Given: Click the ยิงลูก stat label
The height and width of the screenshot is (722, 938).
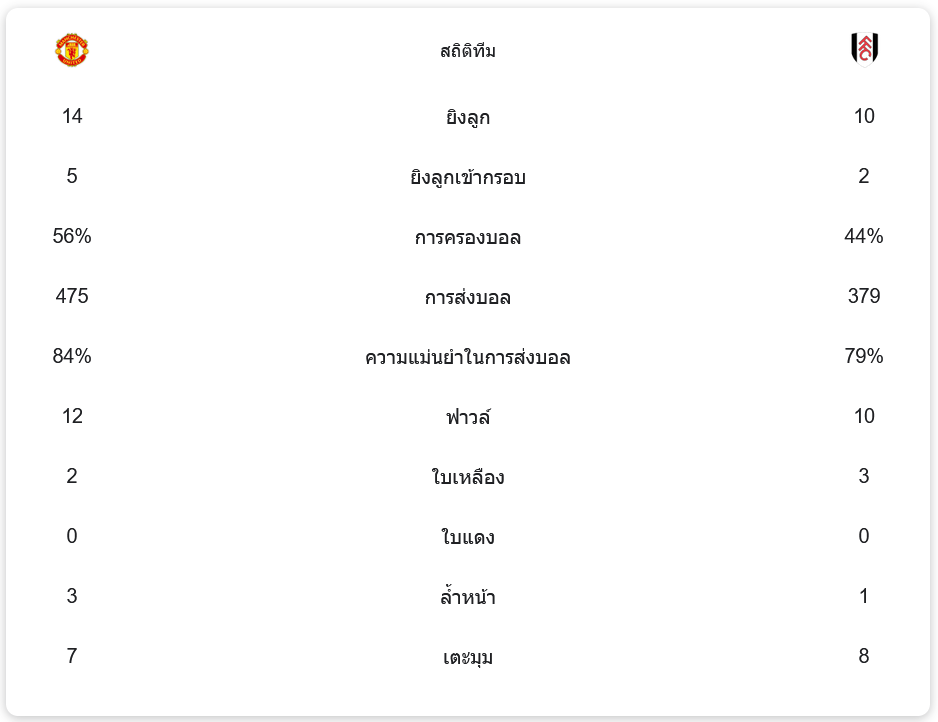Looking at the screenshot, I should click(468, 118).
